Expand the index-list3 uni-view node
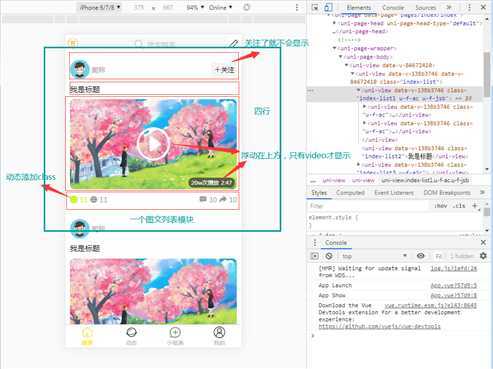Viewport: 493px width, 369px height. (359, 165)
